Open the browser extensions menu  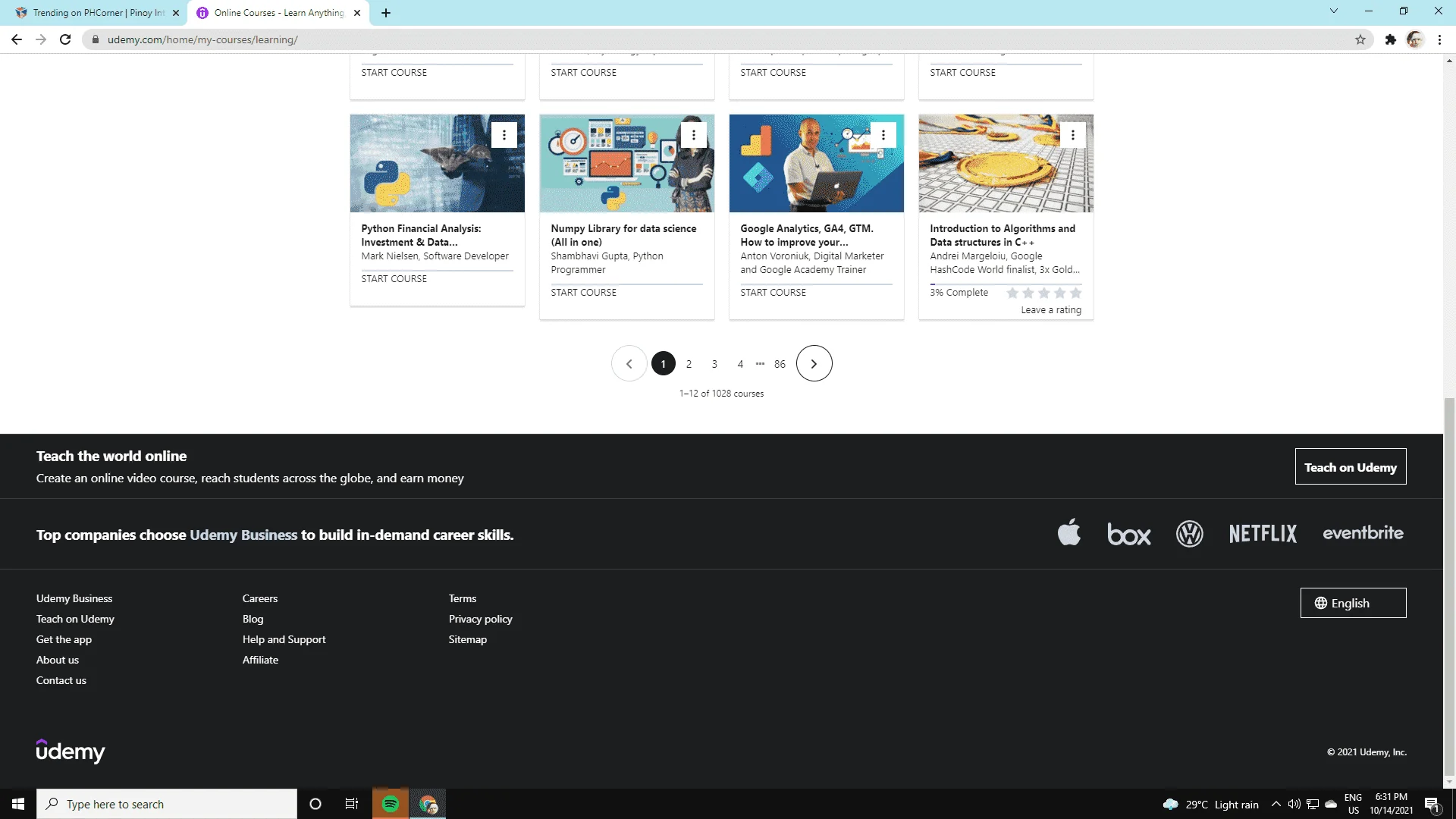click(x=1391, y=39)
